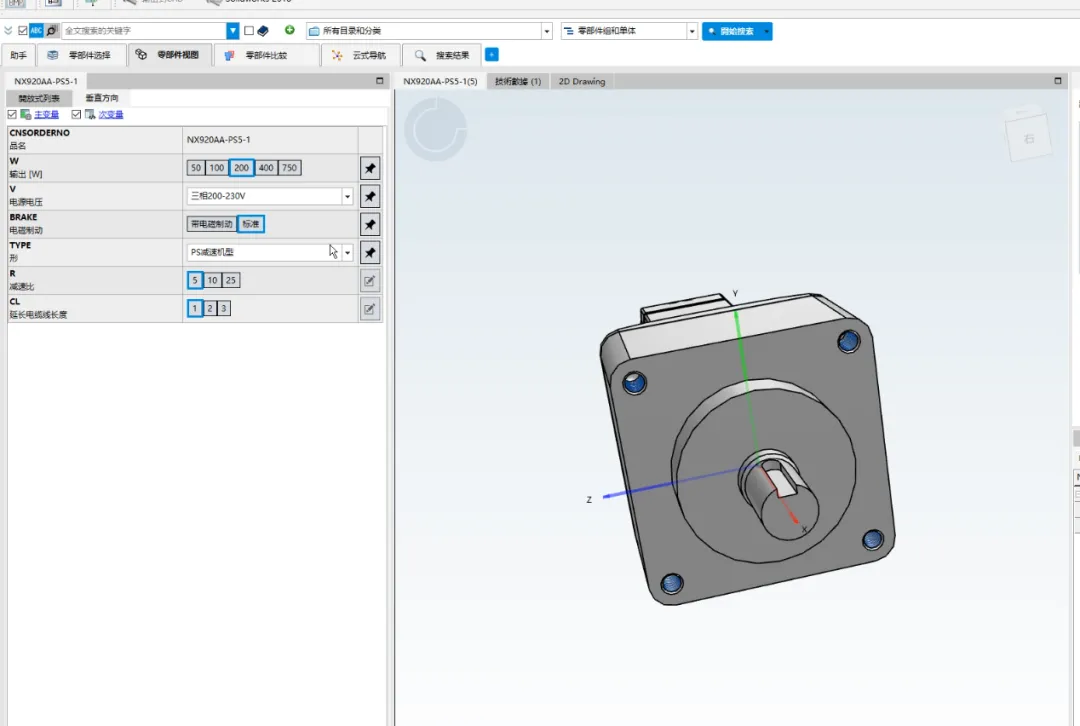Viewport: 1080px width, 726px height.
Task: Select 400 W output
Action: [x=266, y=168]
